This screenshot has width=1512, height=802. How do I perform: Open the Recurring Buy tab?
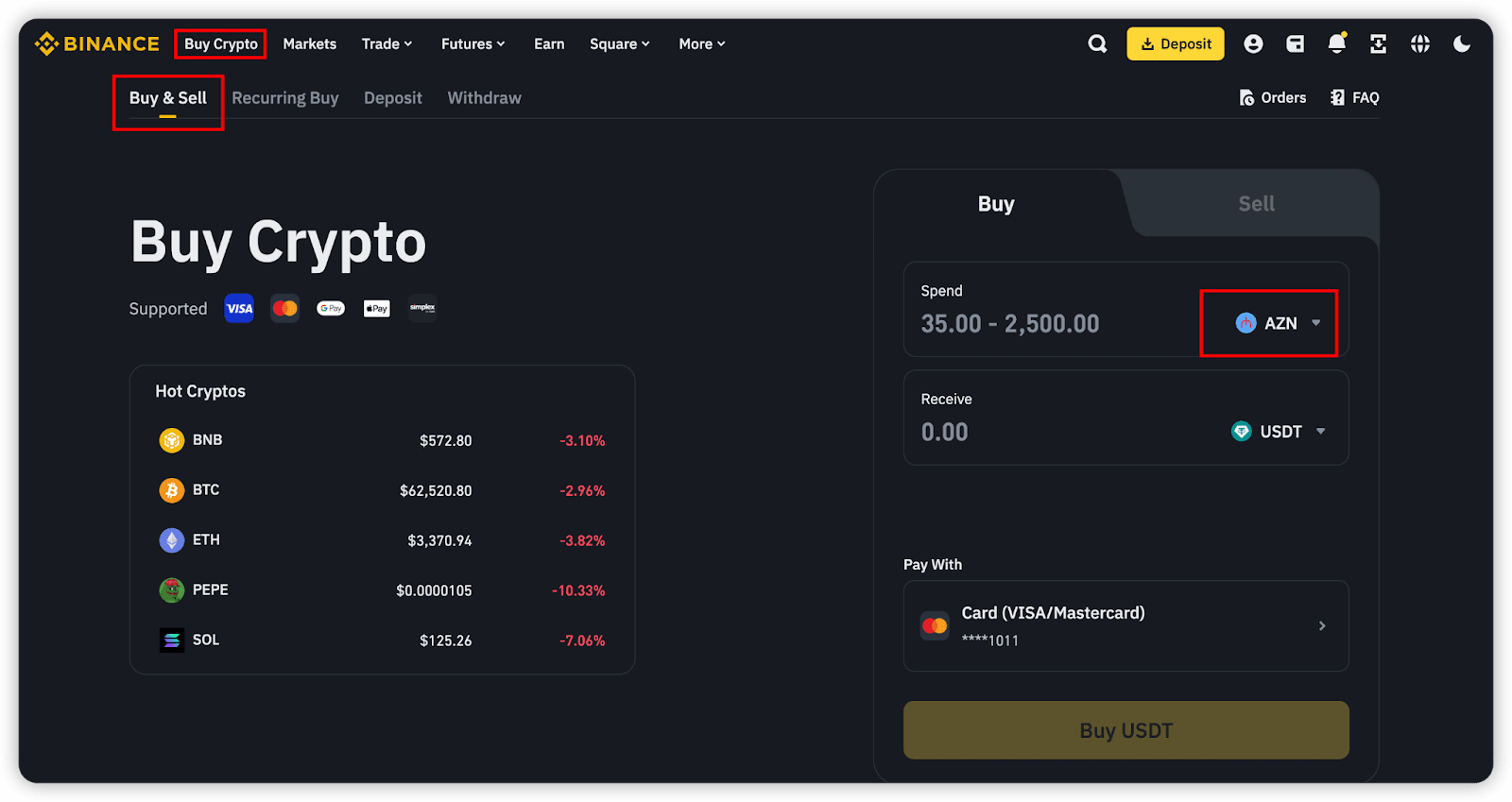(x=284, y=98)
